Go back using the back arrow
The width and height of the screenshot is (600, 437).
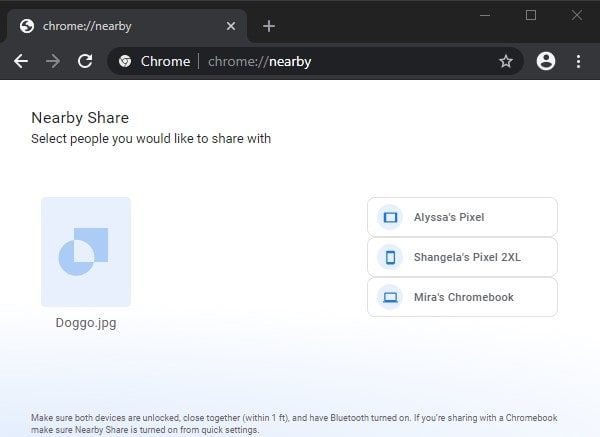click(21, 61)
